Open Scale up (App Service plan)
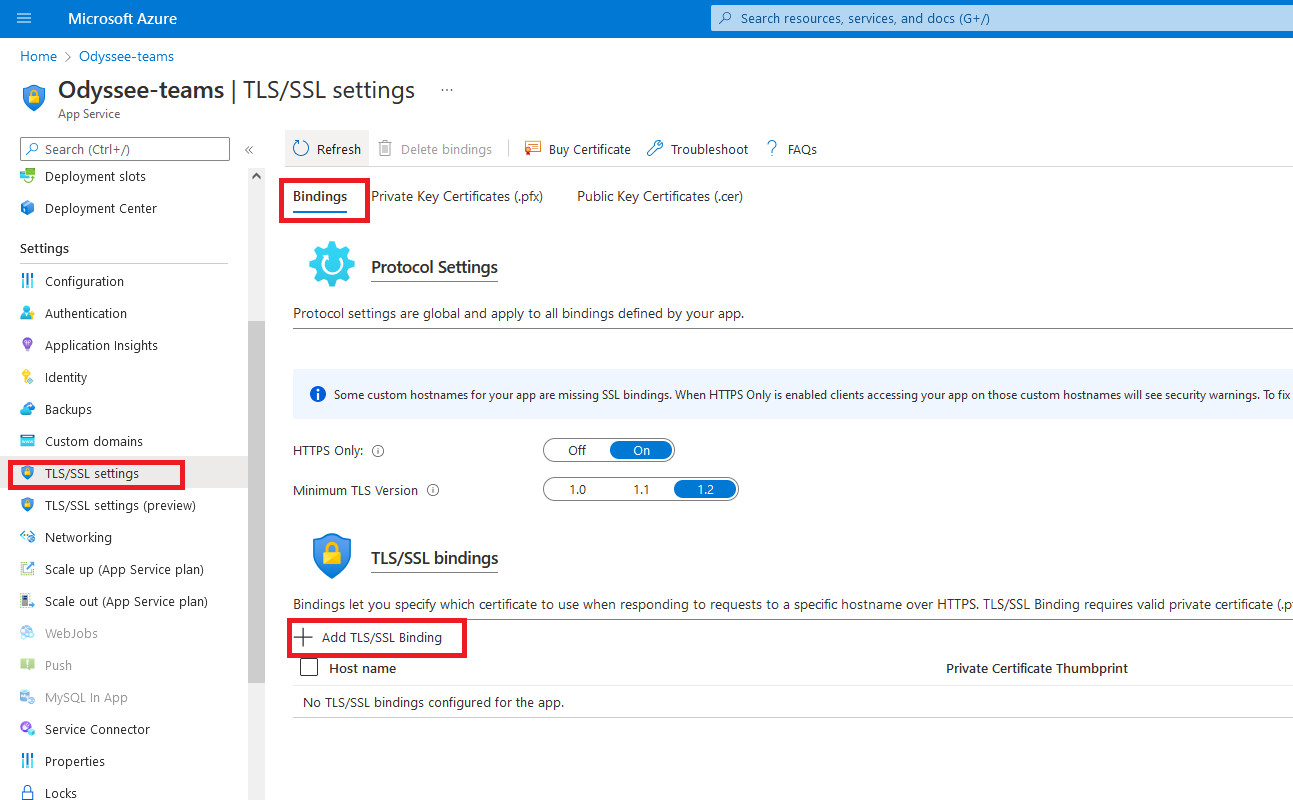 pyautogui.click(x=124, y=570)
